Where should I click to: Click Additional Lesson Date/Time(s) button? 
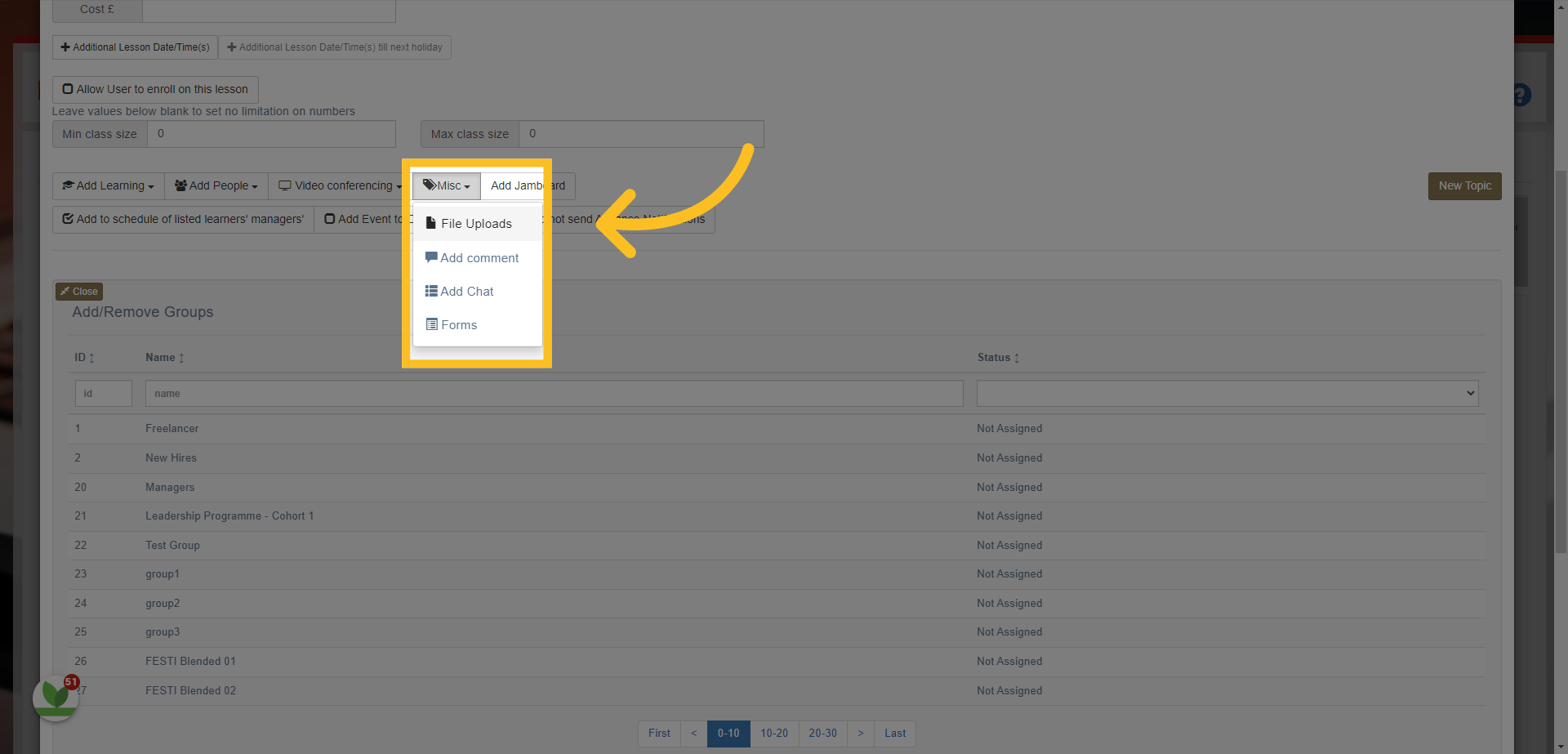coord(135,47)
